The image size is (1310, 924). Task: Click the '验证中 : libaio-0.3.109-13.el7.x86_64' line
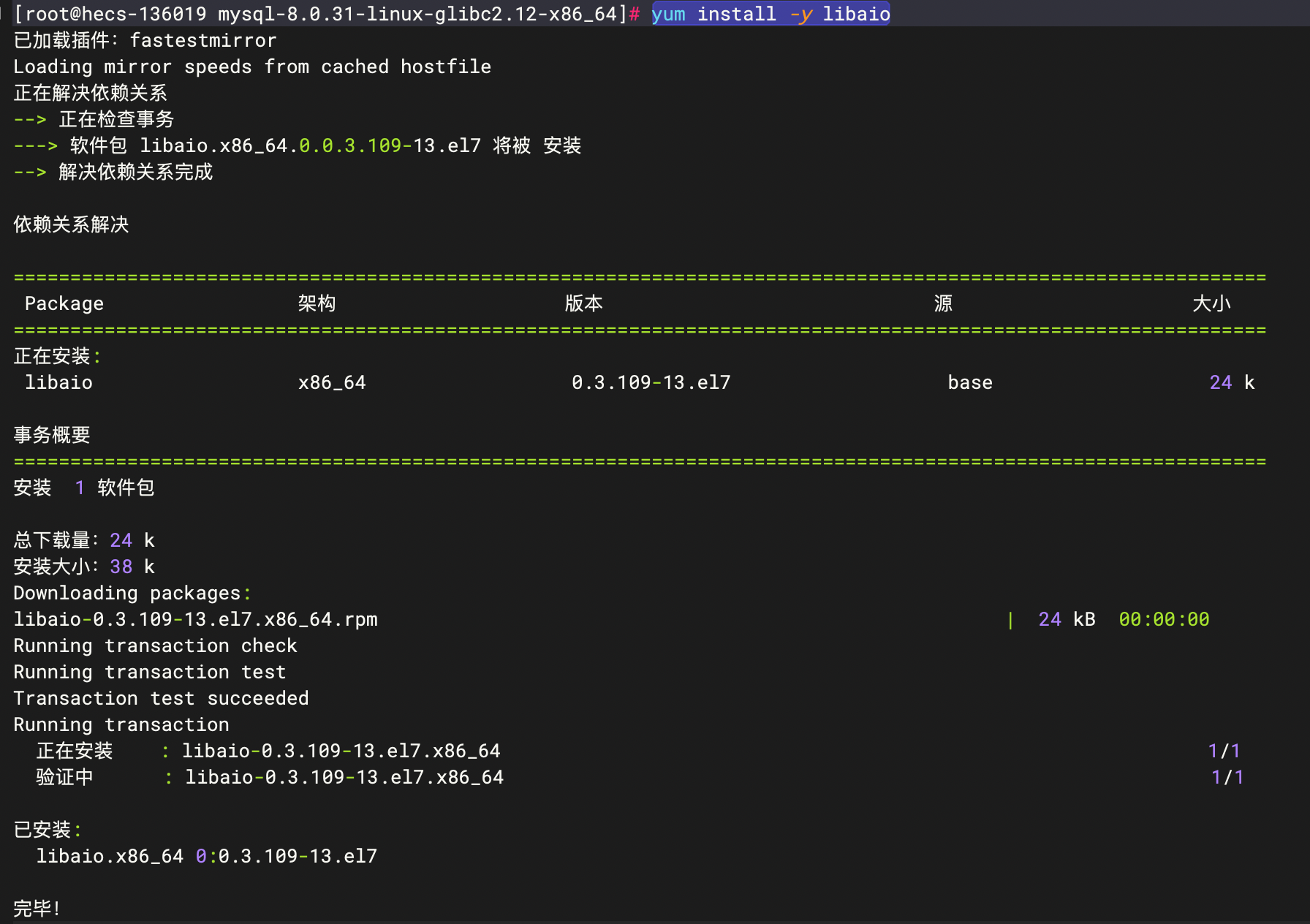(270, 777)
